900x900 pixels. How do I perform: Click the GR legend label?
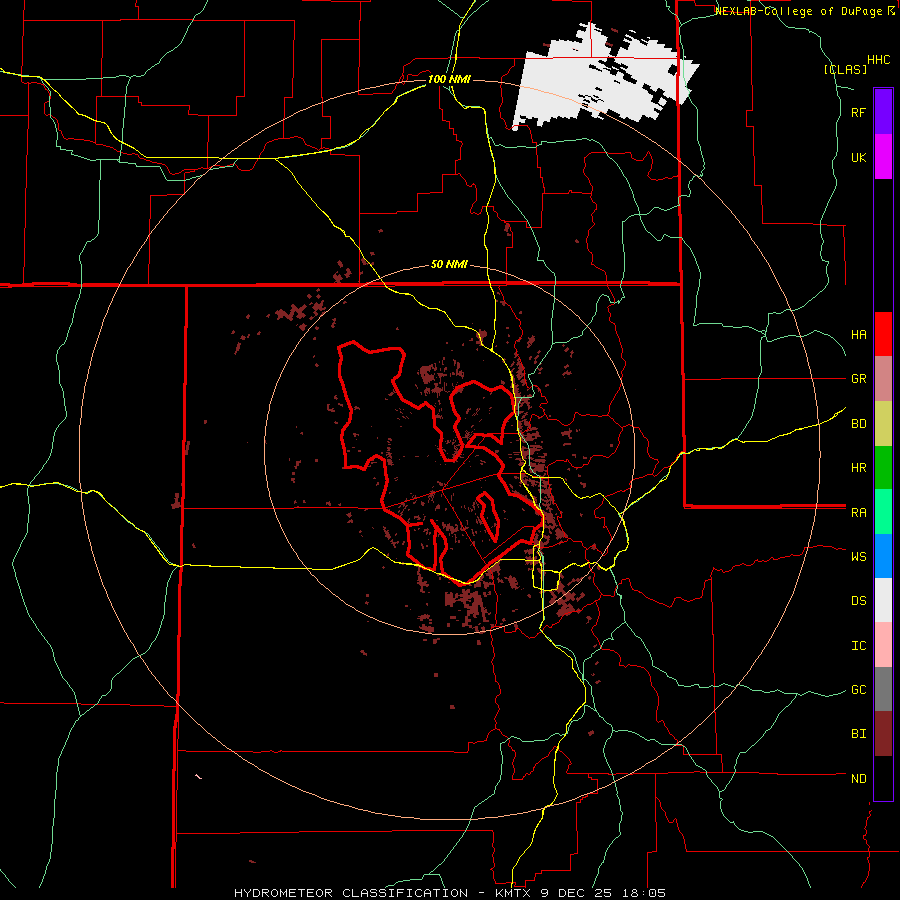[858, 379]
